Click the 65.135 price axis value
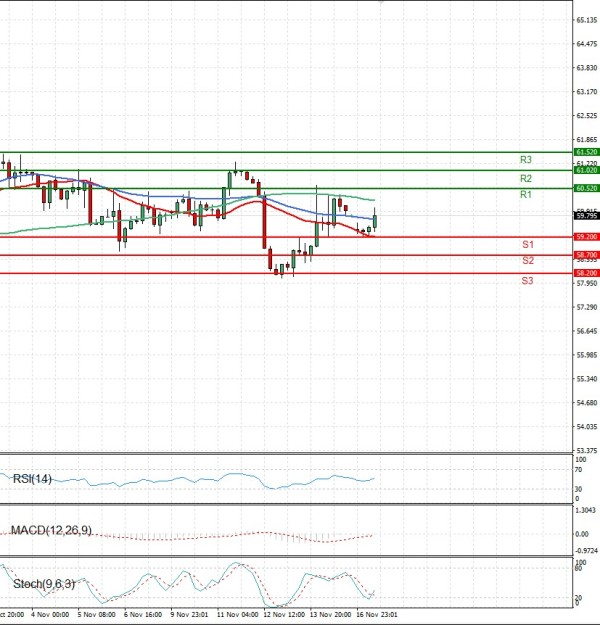The height and width of the screenshot is (625, 600). pos(586,20)
